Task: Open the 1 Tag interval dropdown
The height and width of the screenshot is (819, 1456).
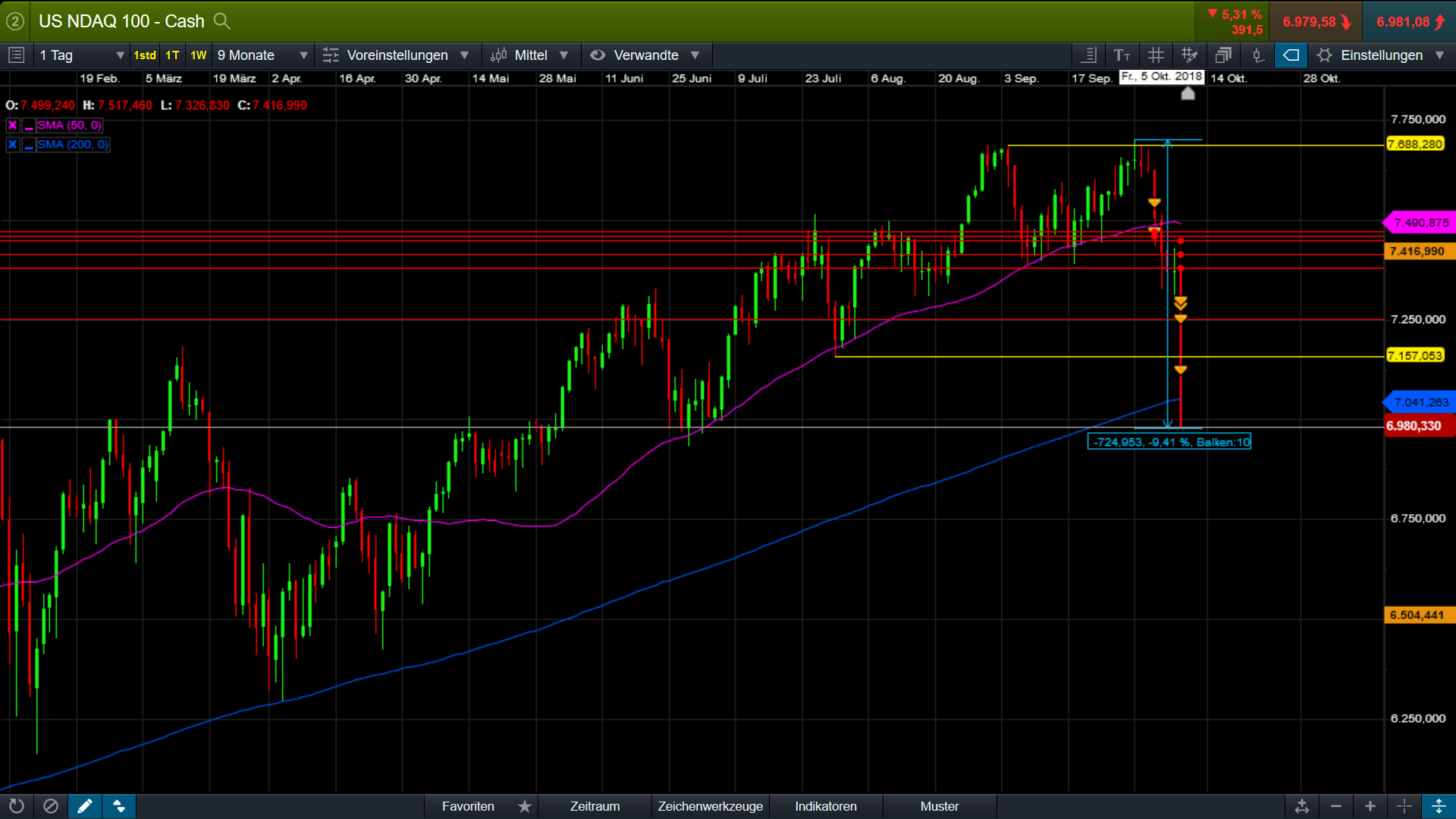Action: 82,55
